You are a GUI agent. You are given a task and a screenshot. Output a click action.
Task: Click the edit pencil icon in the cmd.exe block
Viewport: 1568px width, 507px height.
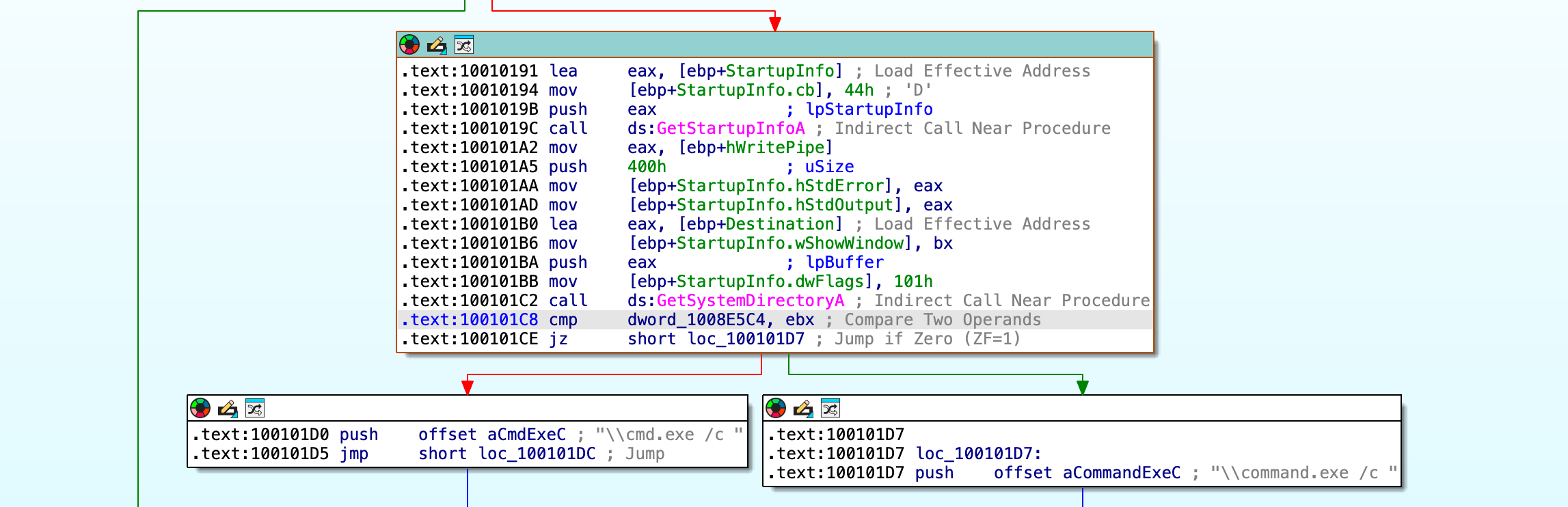click(228, 409)
